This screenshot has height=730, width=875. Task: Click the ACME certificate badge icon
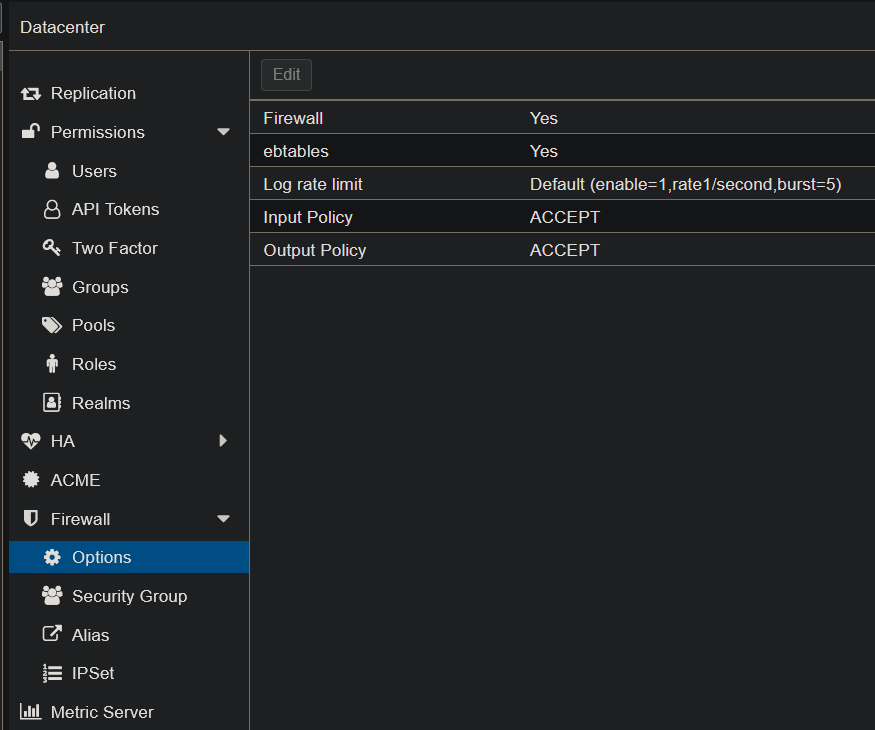tap(31, 480)
